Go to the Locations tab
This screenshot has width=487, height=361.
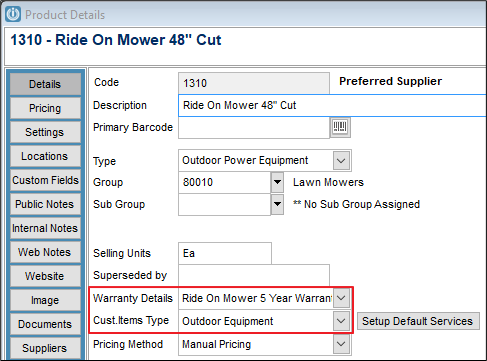coord(45,156)
